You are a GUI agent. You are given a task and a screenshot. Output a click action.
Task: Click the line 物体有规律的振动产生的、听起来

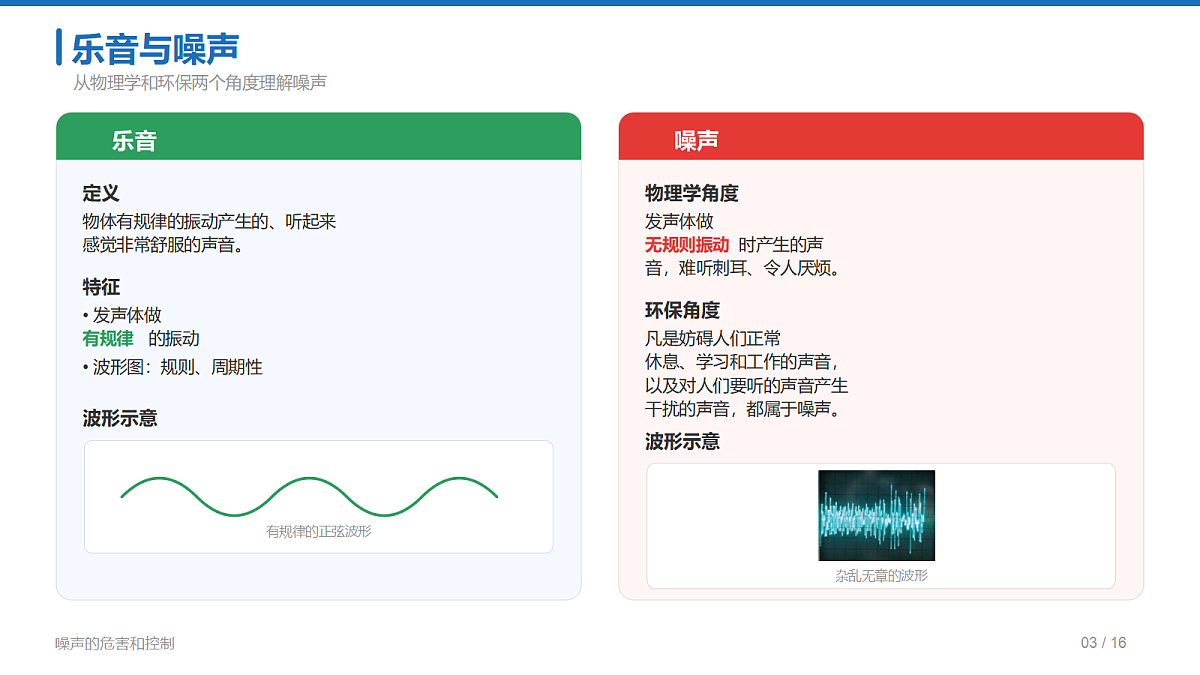[x=209, y=221]
